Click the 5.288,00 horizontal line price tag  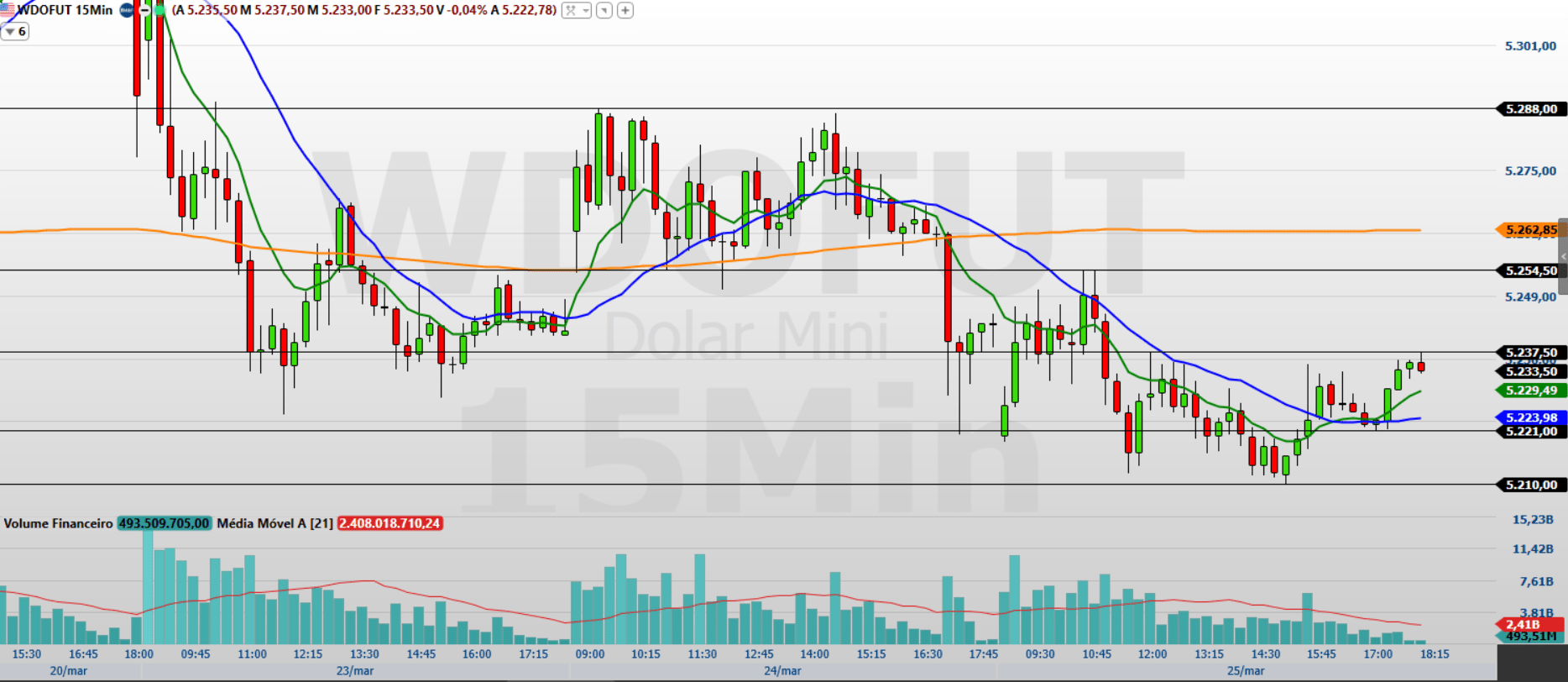click(x=1529, y=109)
